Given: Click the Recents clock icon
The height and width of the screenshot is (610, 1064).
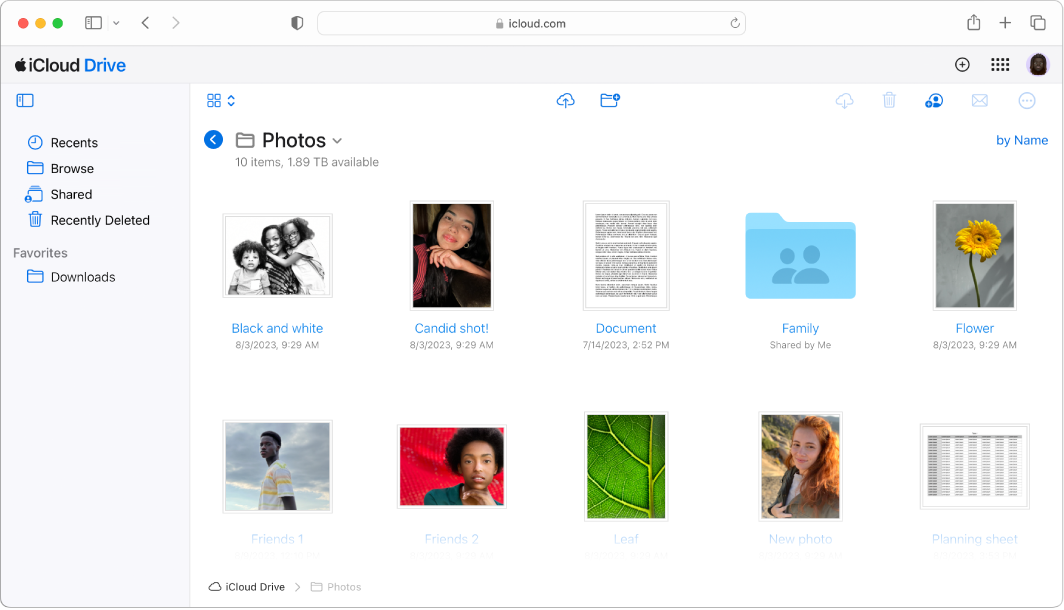Looking at the screenshot, I should pos(35,142).
